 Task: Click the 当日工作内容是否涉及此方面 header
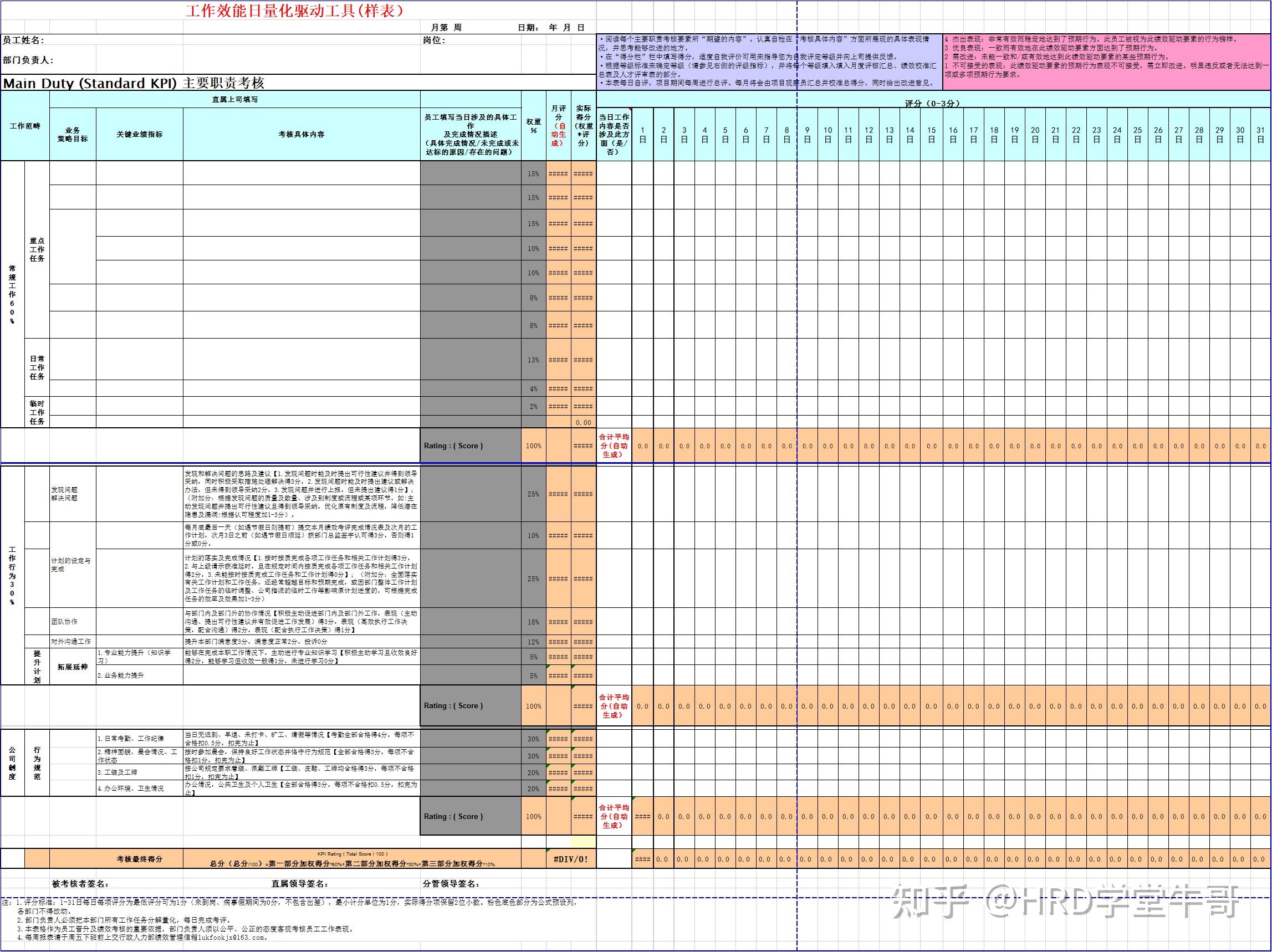[614, 135]
